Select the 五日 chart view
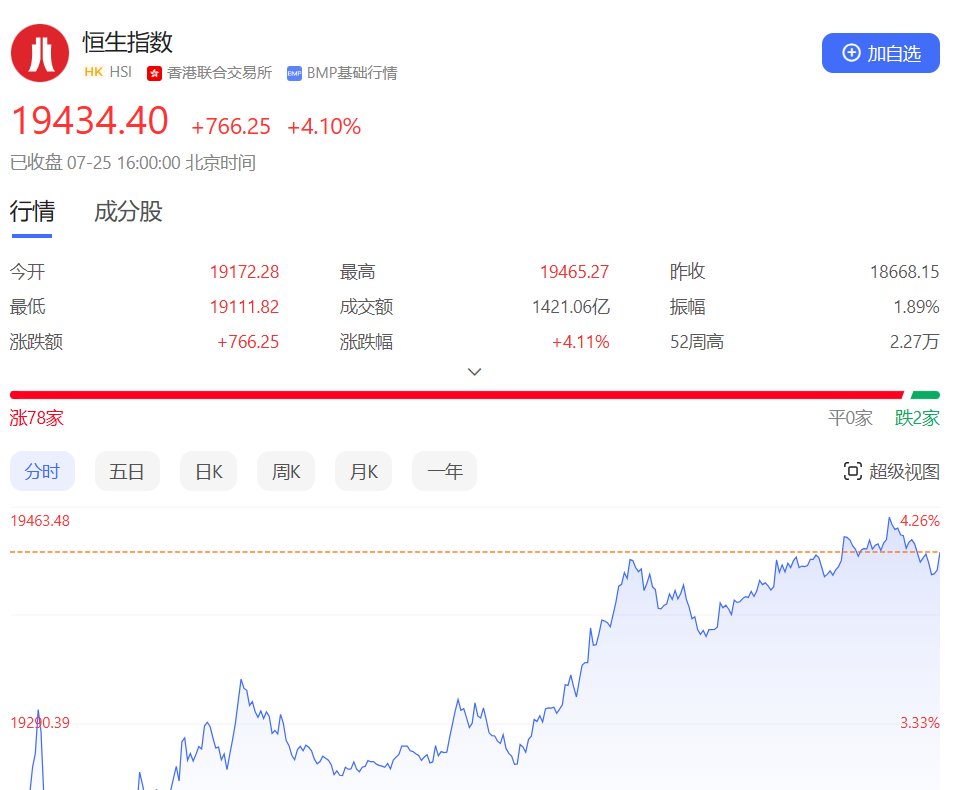The width and height of the screenshot is (961, 790). 127,471
